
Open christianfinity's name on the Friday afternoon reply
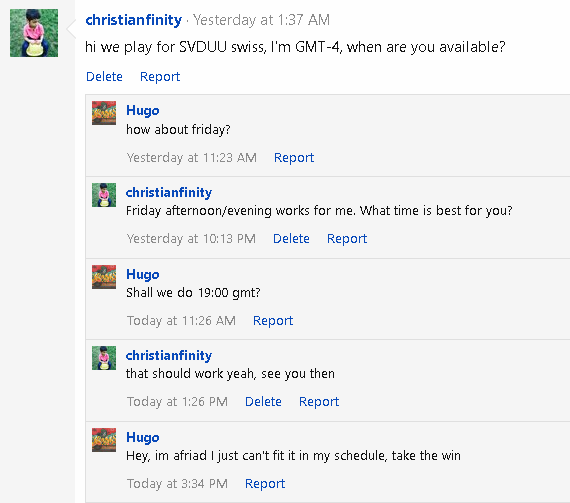(x=169, y=192)
